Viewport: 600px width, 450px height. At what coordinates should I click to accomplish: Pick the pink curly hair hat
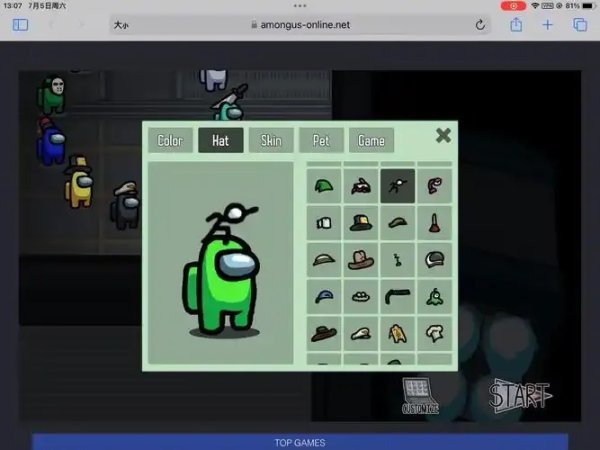point(434,186)
